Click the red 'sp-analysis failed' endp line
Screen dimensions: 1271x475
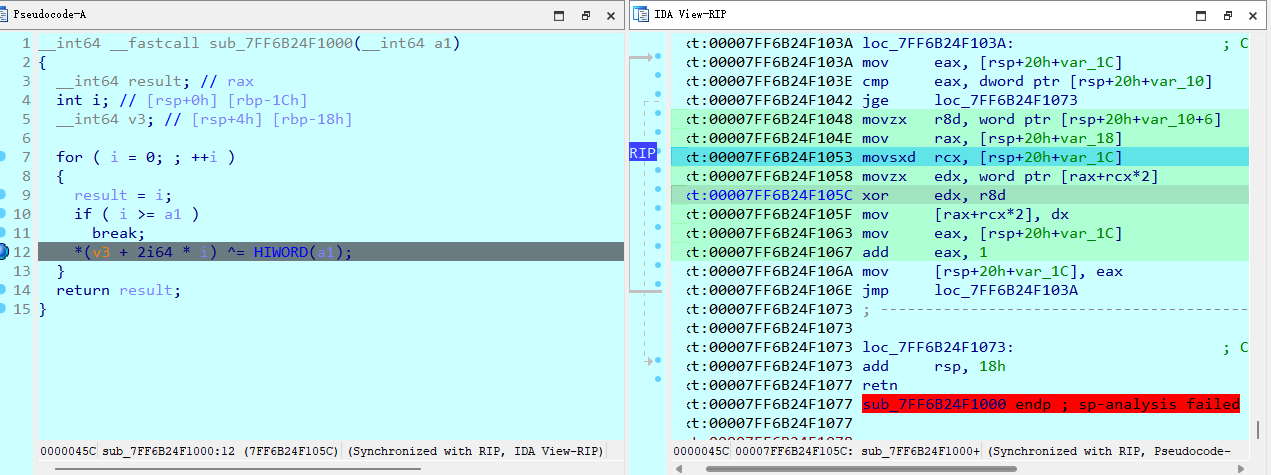[1051, 404]
